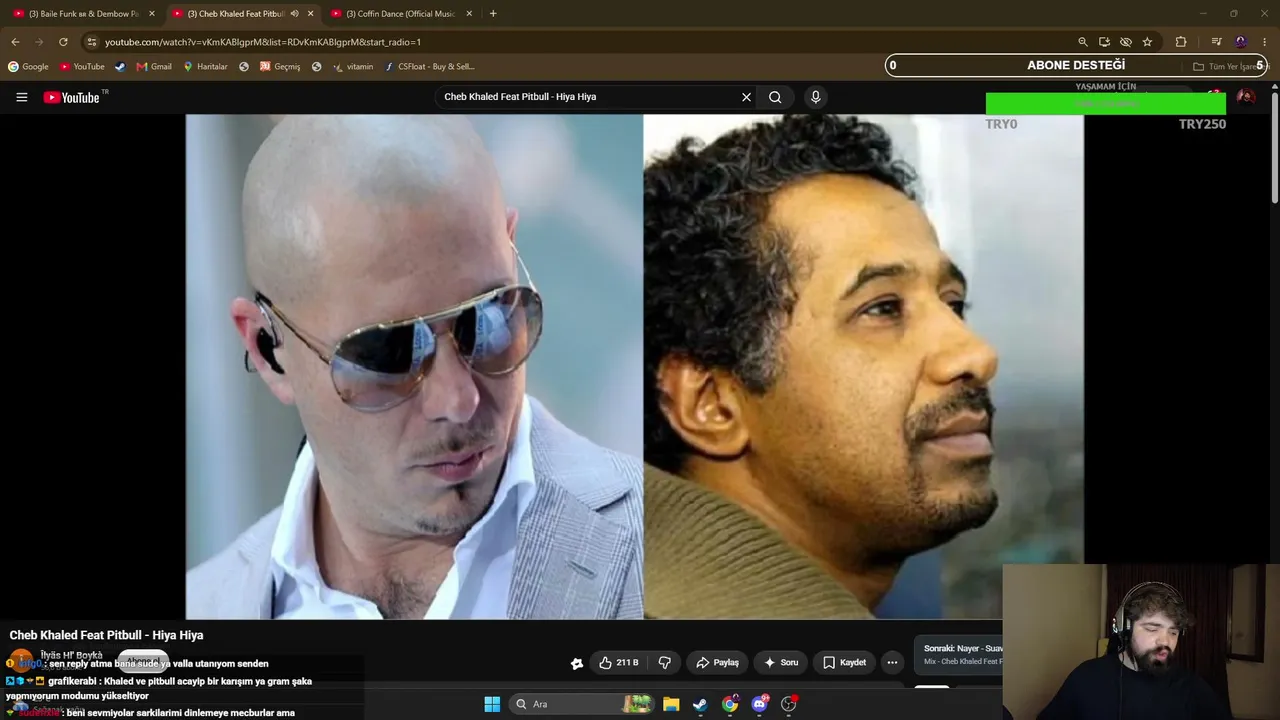The height and width of the screenshot is (720, 1280).
Task: Open the YouTube bookmark in bookmarks bar
Action: click(x=82, y=67)
